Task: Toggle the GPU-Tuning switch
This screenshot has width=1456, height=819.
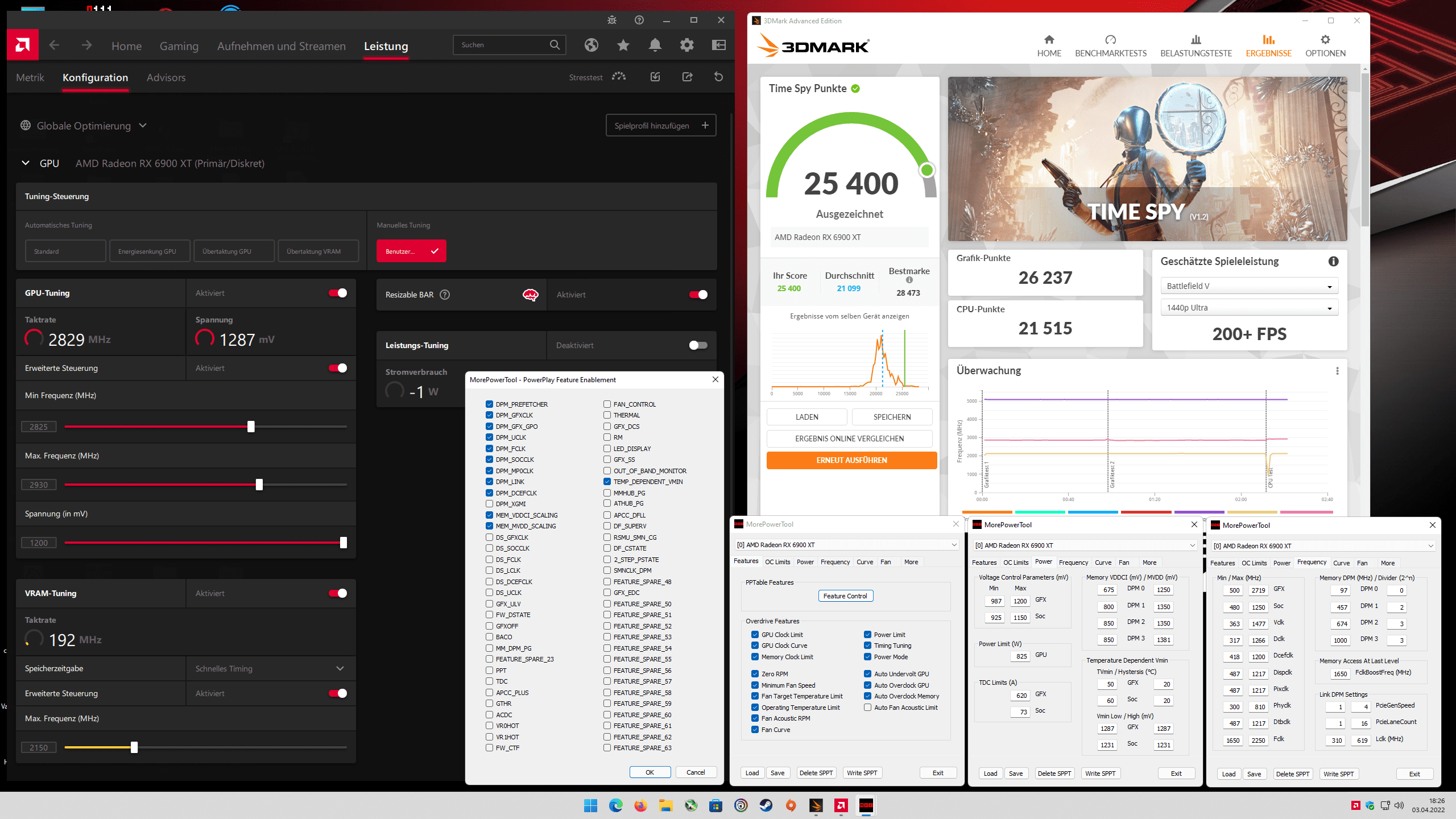Action: (x=338, y=293)
